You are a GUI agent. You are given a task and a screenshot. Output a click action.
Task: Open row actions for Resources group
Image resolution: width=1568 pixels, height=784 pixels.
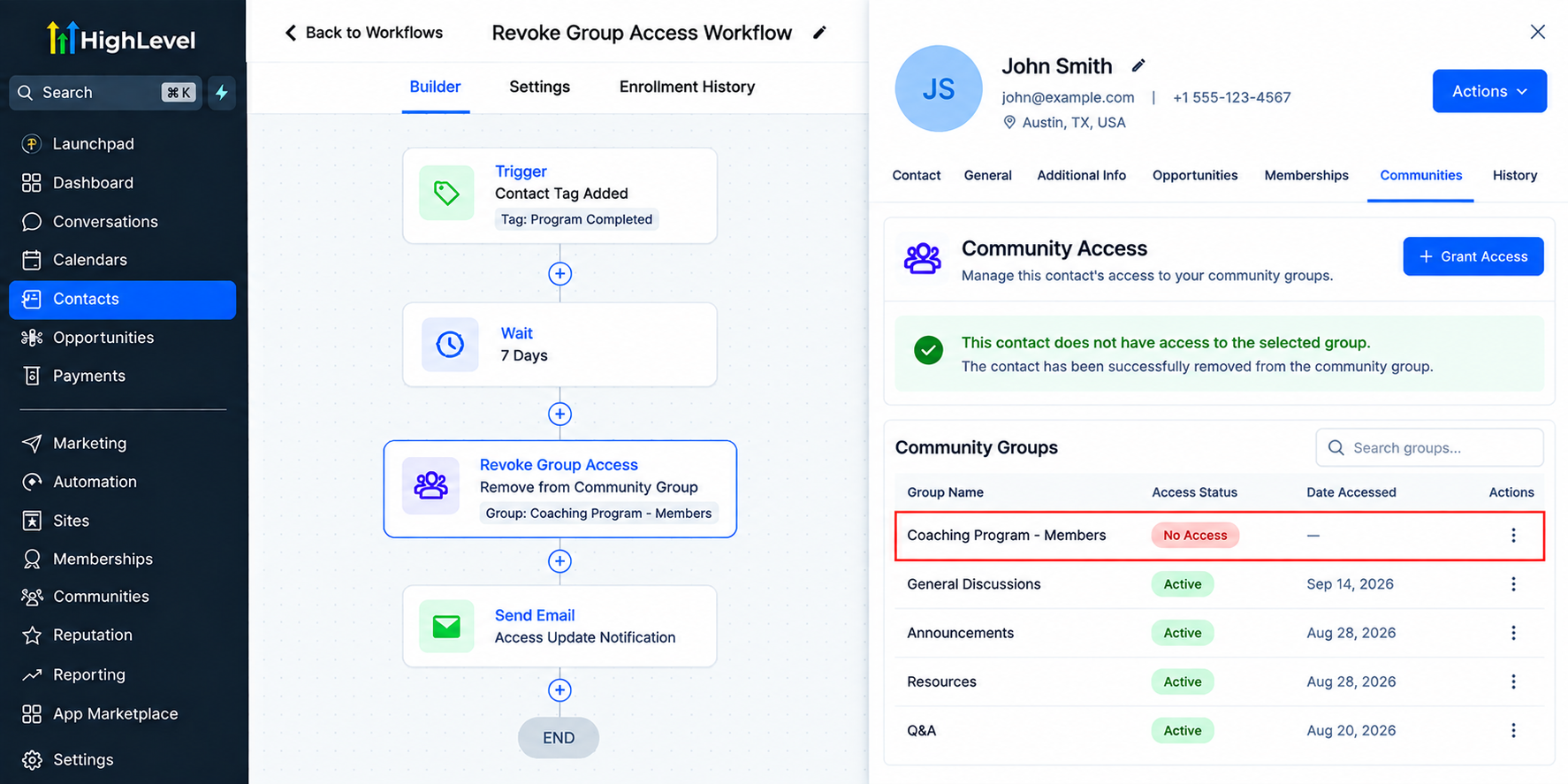[x=1513, y=681]
